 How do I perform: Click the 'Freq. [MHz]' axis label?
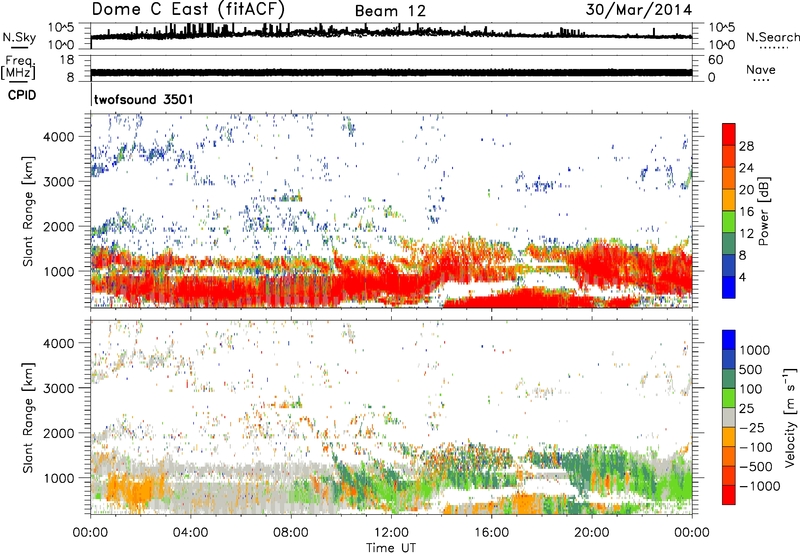tap(18, 67)
